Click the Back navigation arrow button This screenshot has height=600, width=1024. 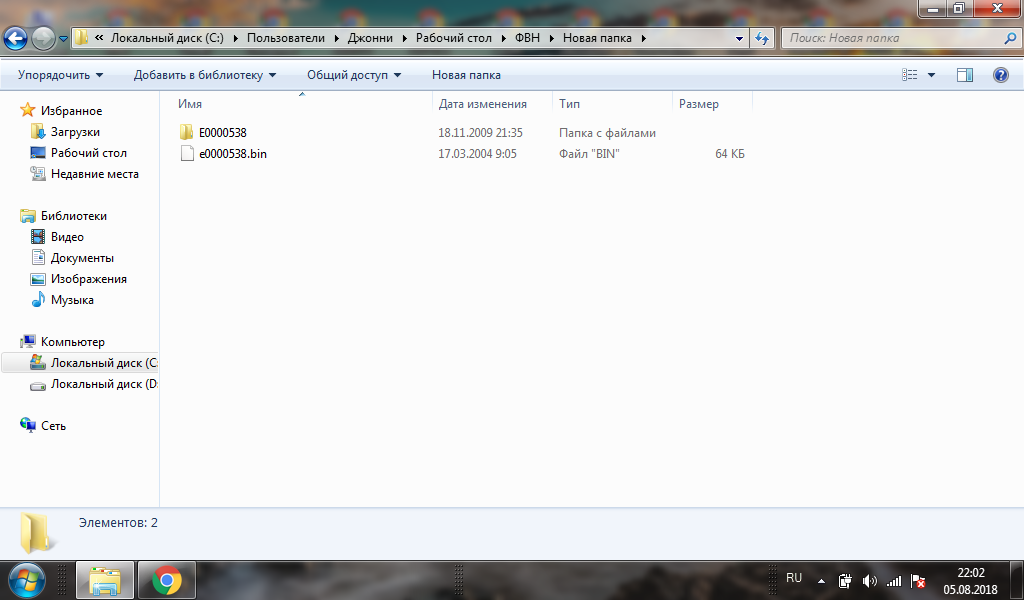point(16,38)
